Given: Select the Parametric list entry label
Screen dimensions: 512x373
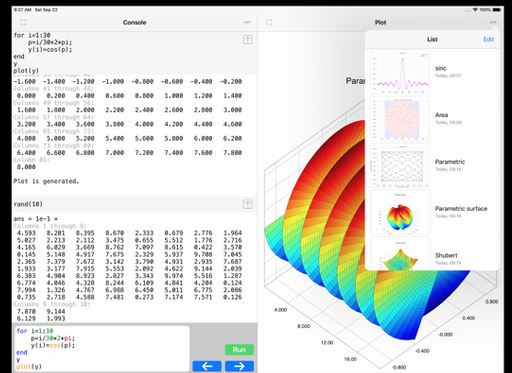Looking at the screenshot, I should coord(450,162).
